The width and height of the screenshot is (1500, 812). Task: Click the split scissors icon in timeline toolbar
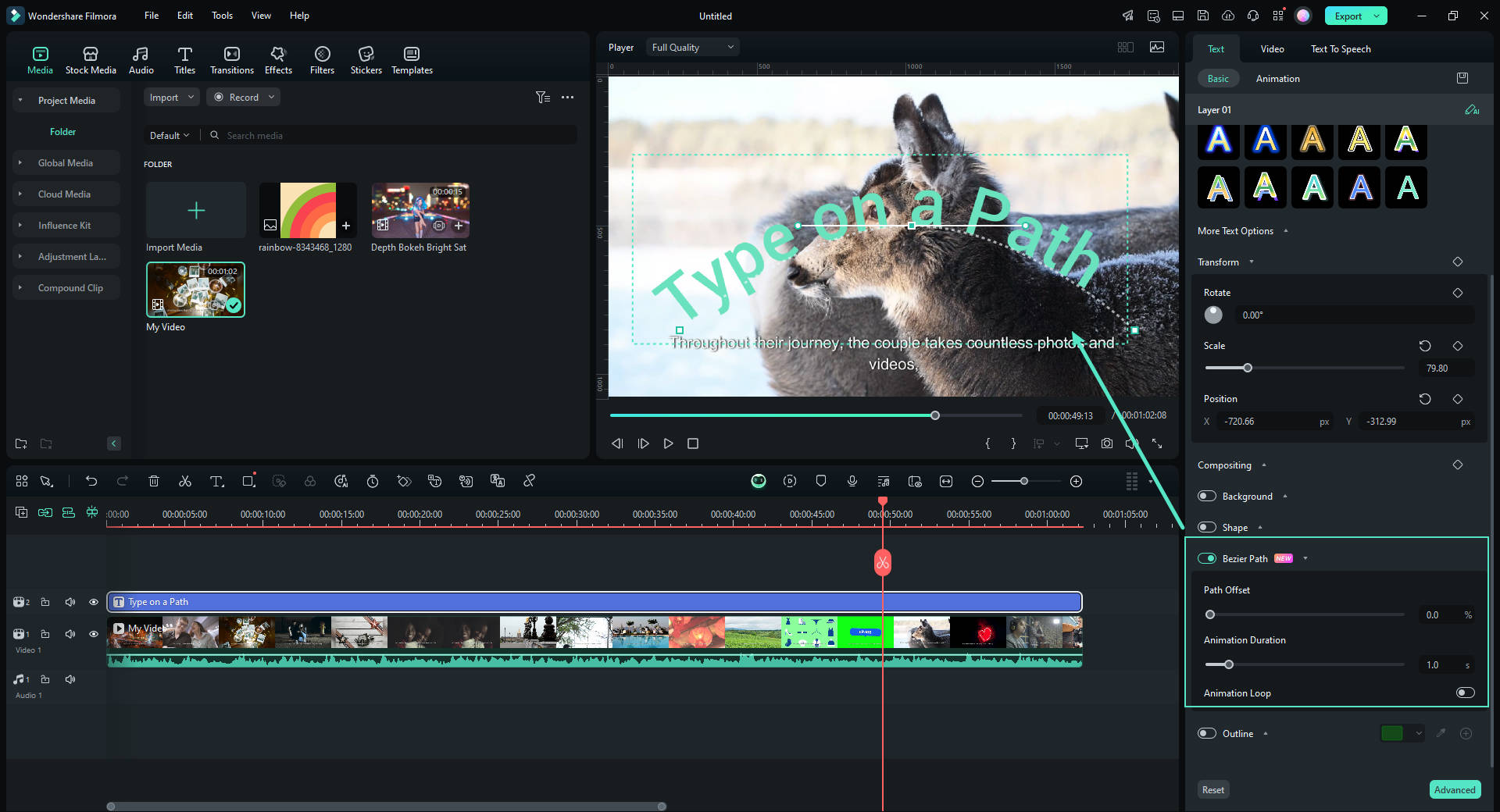[185, 481]
